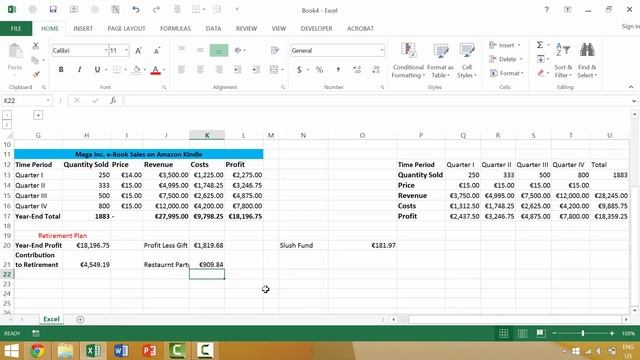Increase Decimal places
Viewport: 640px width, 360px height.
357,70
